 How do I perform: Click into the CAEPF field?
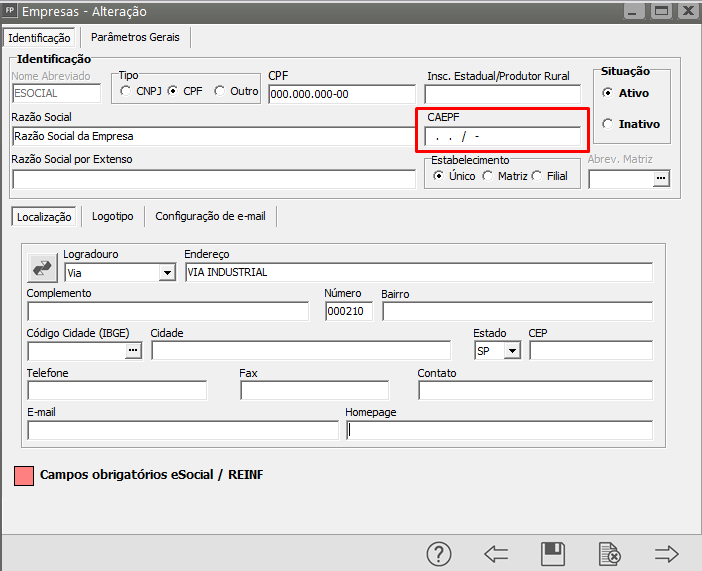click(x=501, y=136)
